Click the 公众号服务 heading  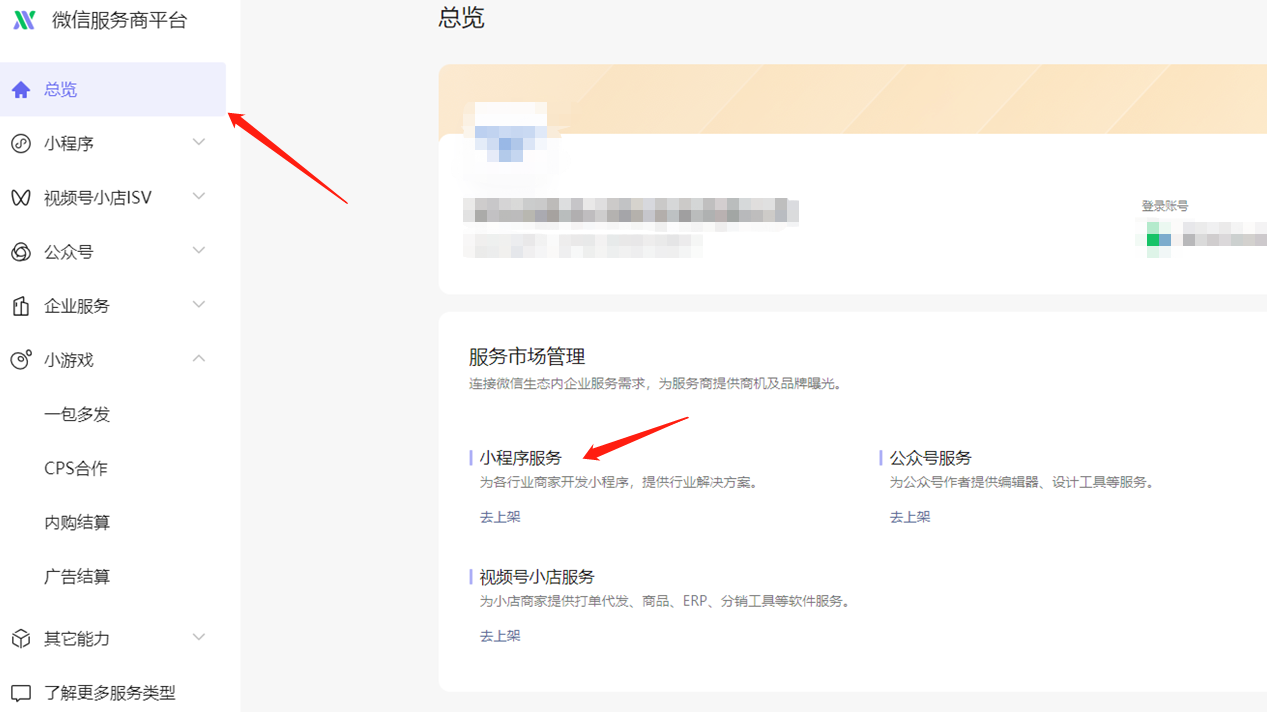pyautogui.click(x=931, y=458)
